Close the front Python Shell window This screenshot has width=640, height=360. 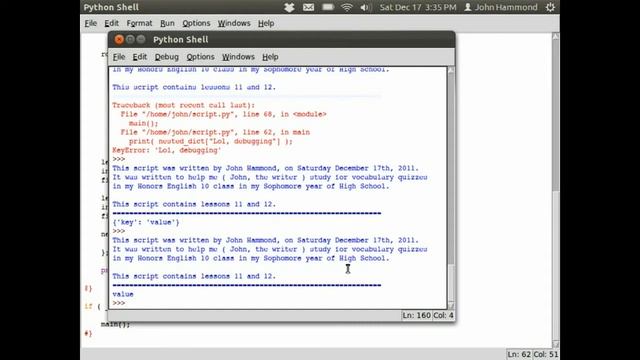(x=119, y=39)
